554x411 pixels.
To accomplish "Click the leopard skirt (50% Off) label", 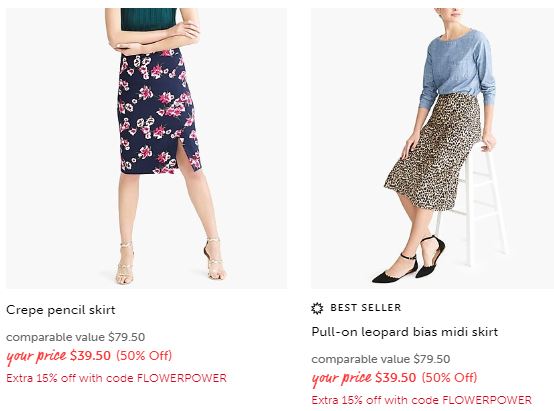I will coord(449,378).
